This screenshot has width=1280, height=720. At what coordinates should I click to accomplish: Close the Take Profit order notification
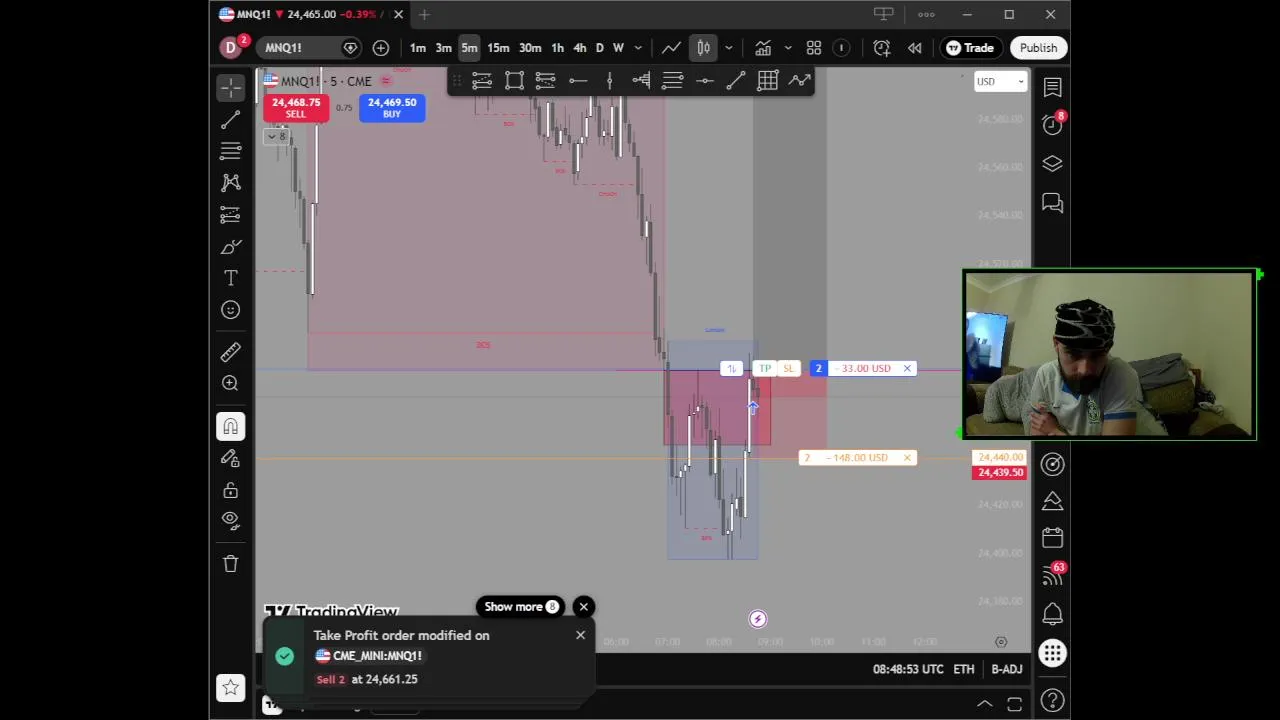point(580,635)
